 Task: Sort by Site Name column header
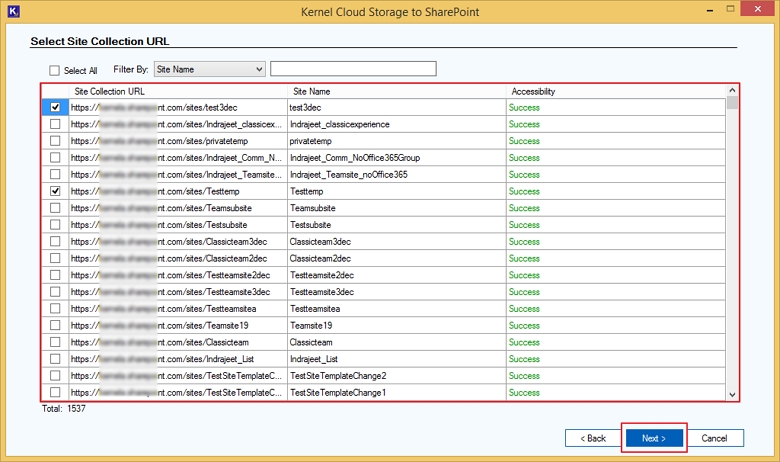click(396, 92)
